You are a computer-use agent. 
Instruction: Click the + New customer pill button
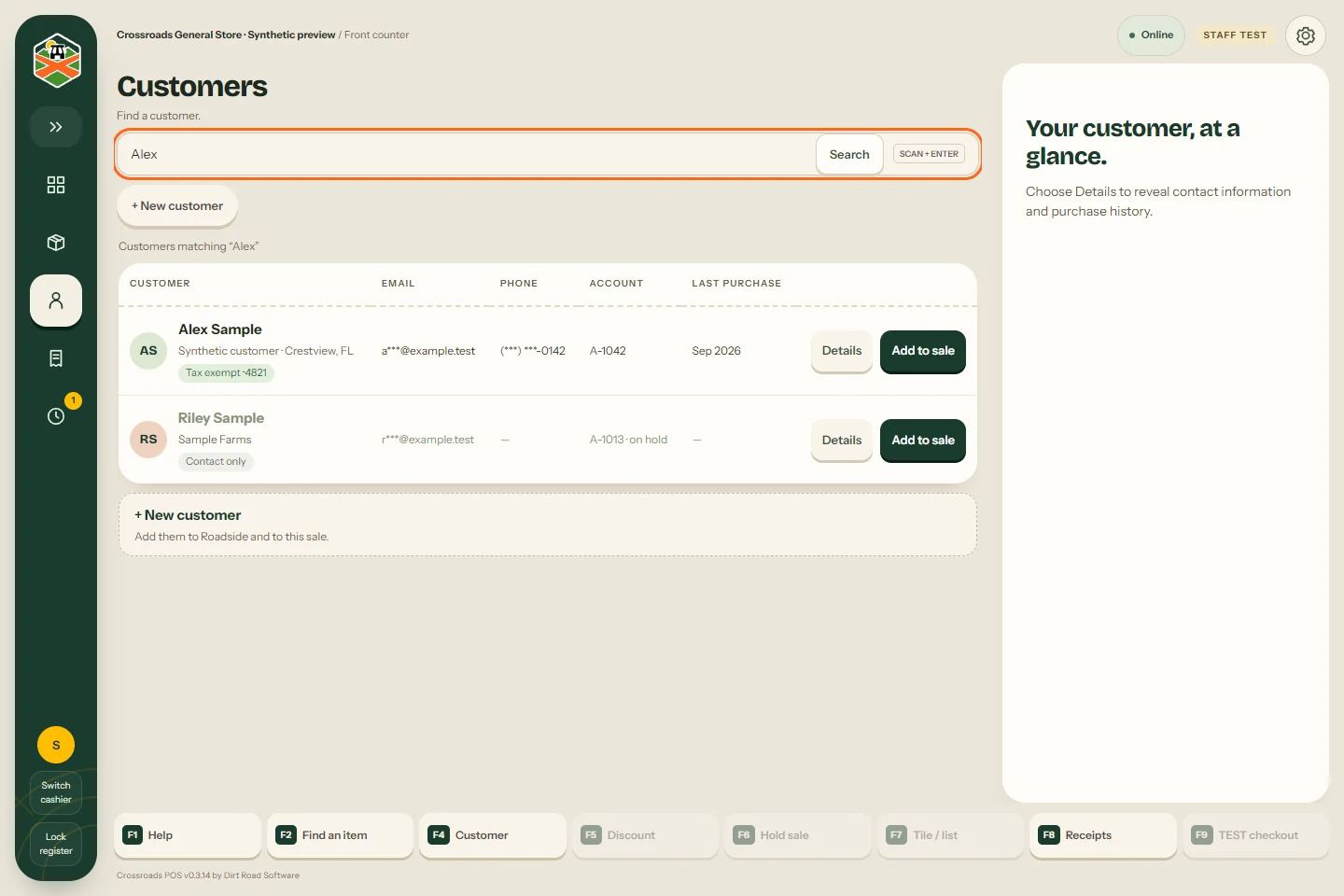pos(177,205)
